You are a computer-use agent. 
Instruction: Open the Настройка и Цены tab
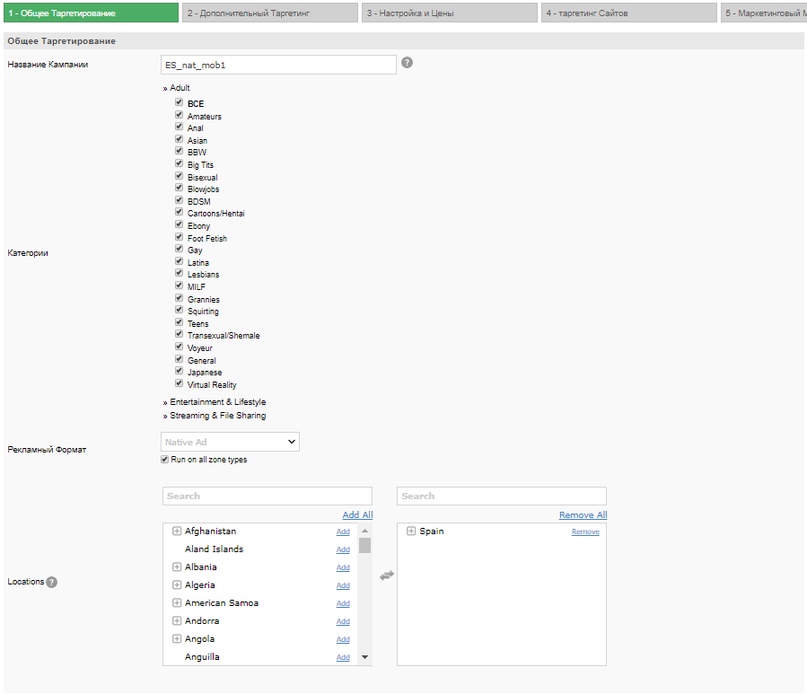point(449,13)
